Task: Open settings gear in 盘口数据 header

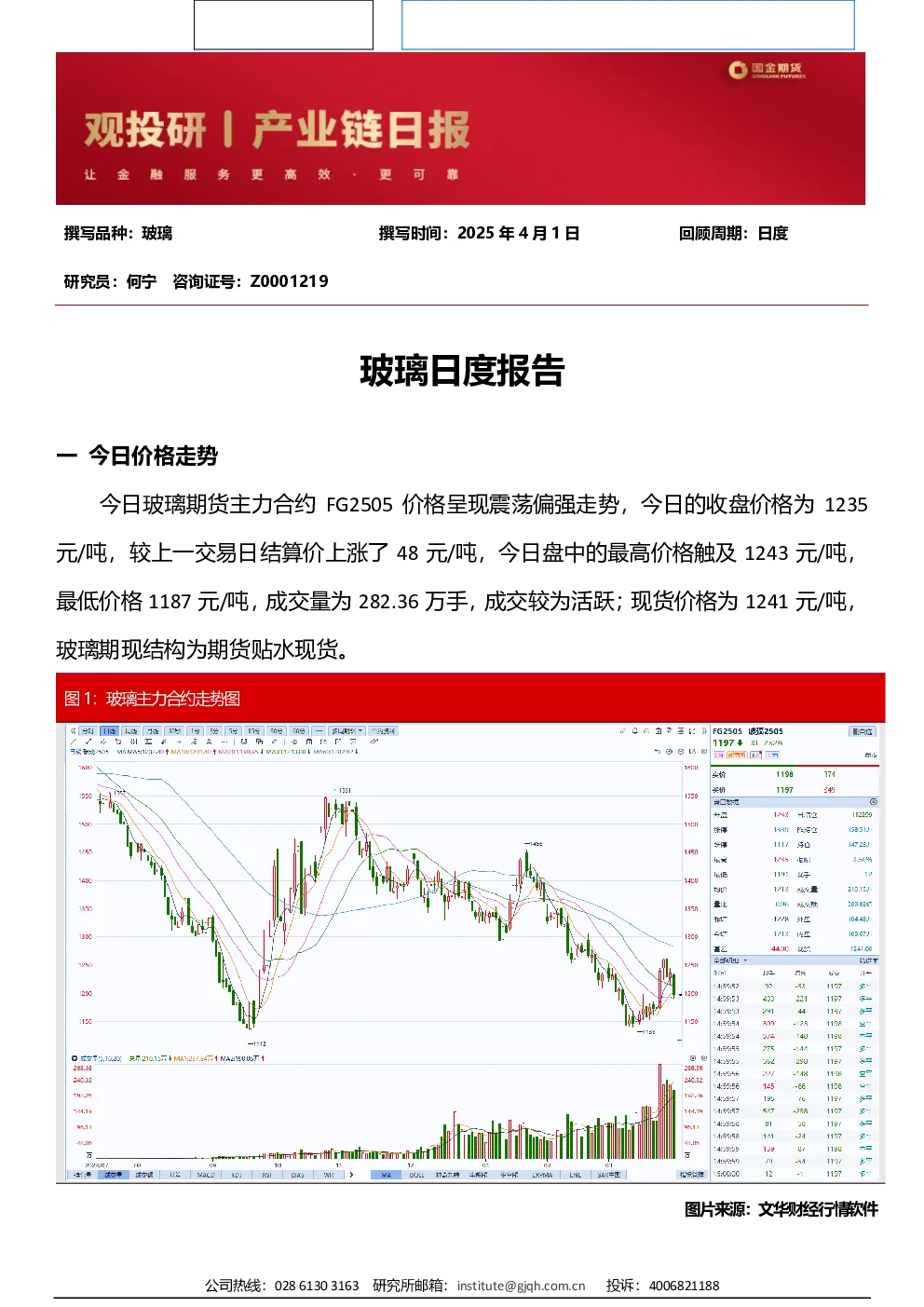Action: pyautogui.click(x=873, y=801)
